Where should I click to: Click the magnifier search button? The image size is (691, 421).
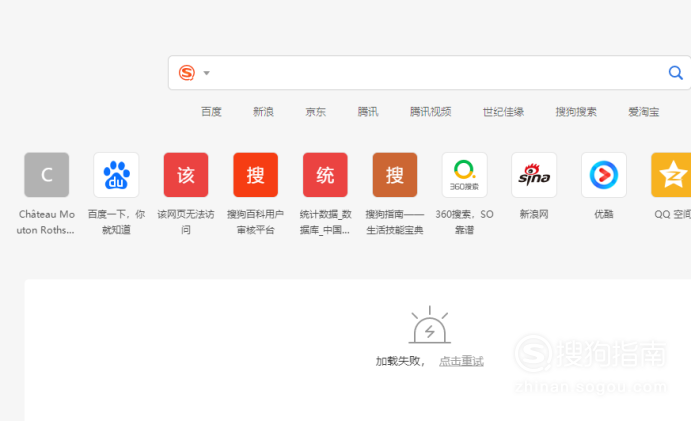(675, 73)
